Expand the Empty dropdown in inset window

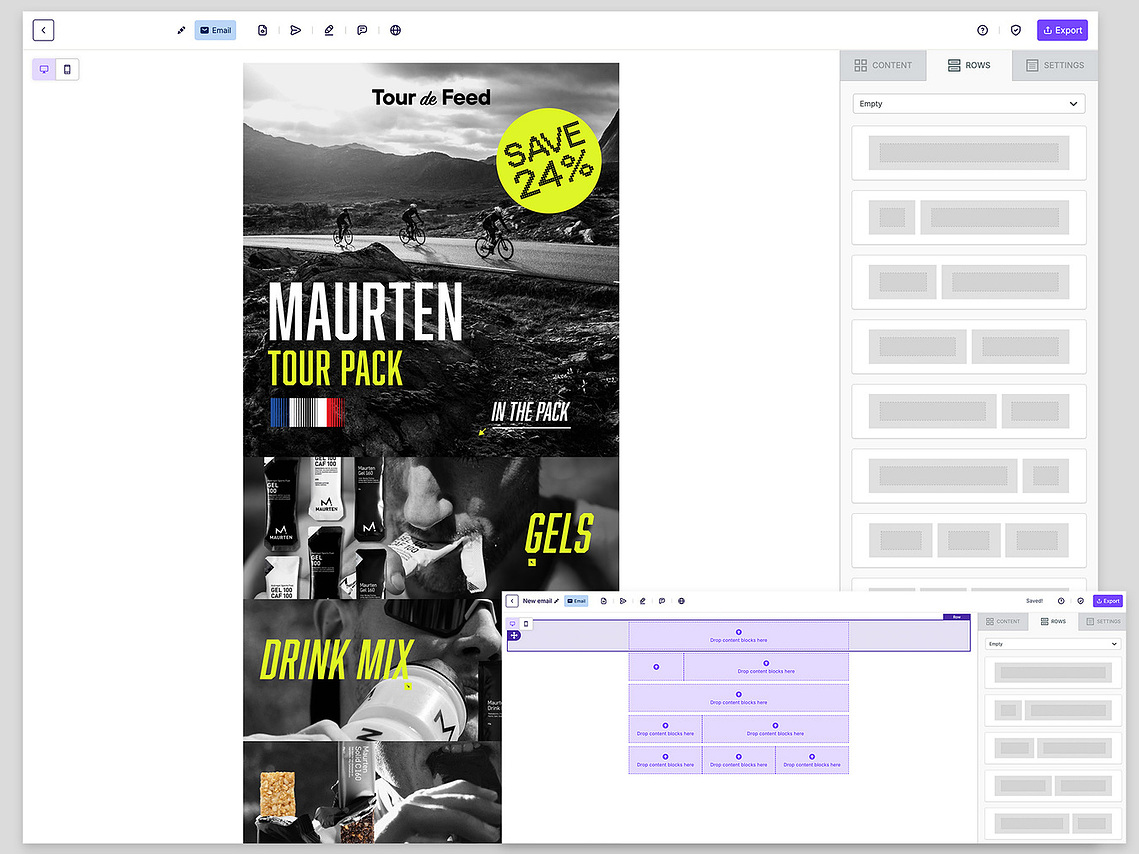point(1053,644)
